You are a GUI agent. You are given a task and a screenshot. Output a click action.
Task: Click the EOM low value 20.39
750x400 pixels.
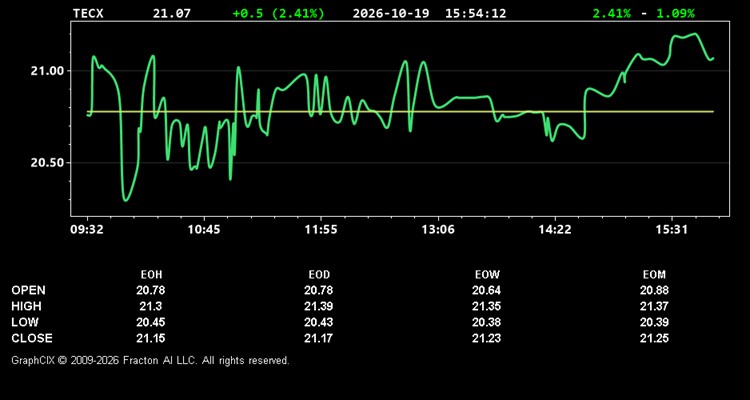[654, 322]
